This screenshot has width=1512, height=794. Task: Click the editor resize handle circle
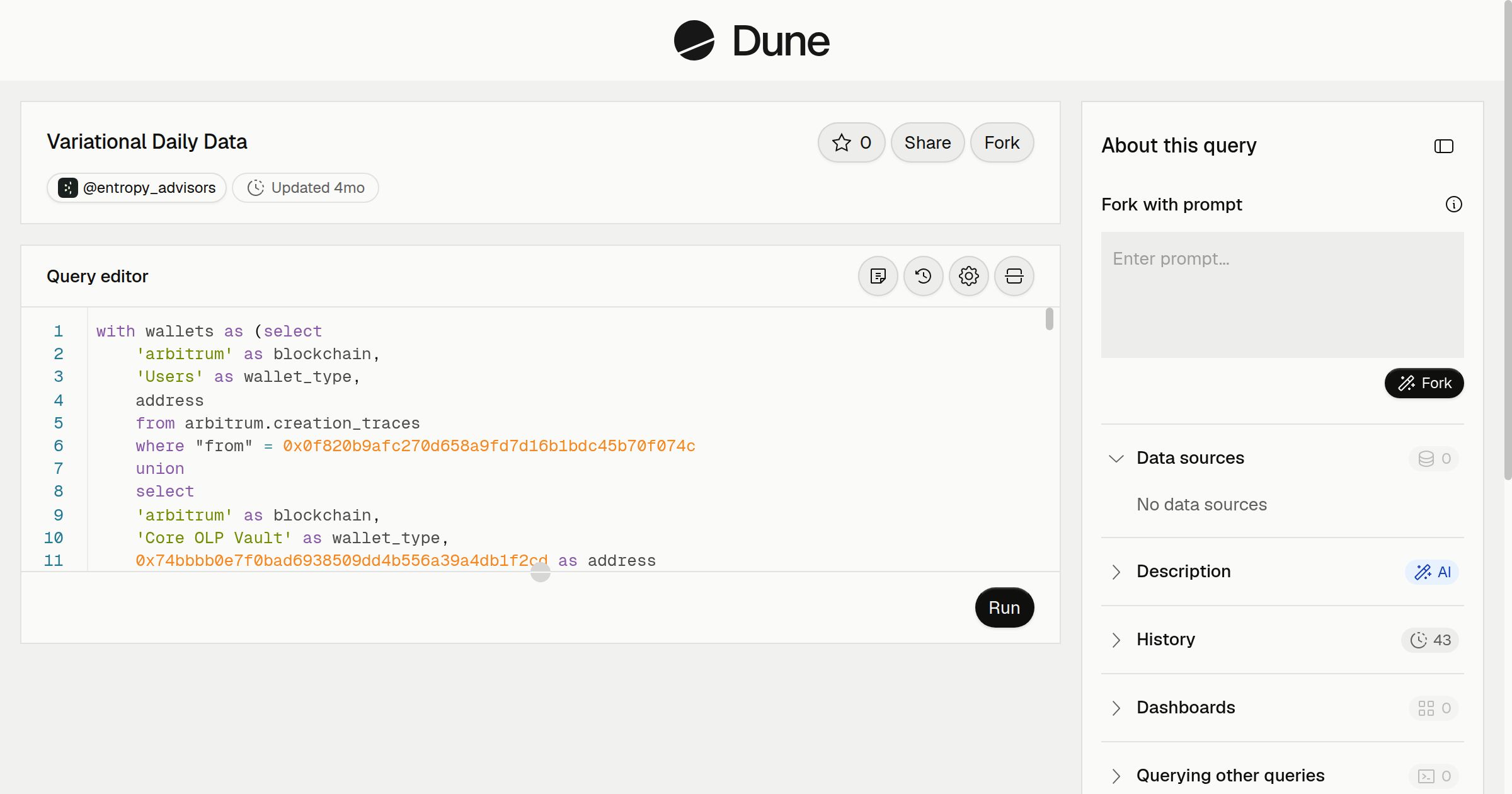(541, 572)
